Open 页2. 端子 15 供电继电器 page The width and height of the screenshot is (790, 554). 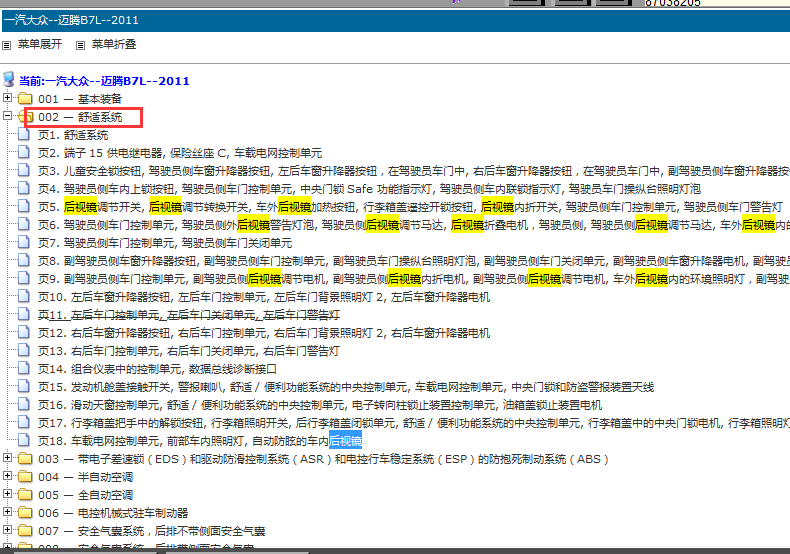click(180, 153)
